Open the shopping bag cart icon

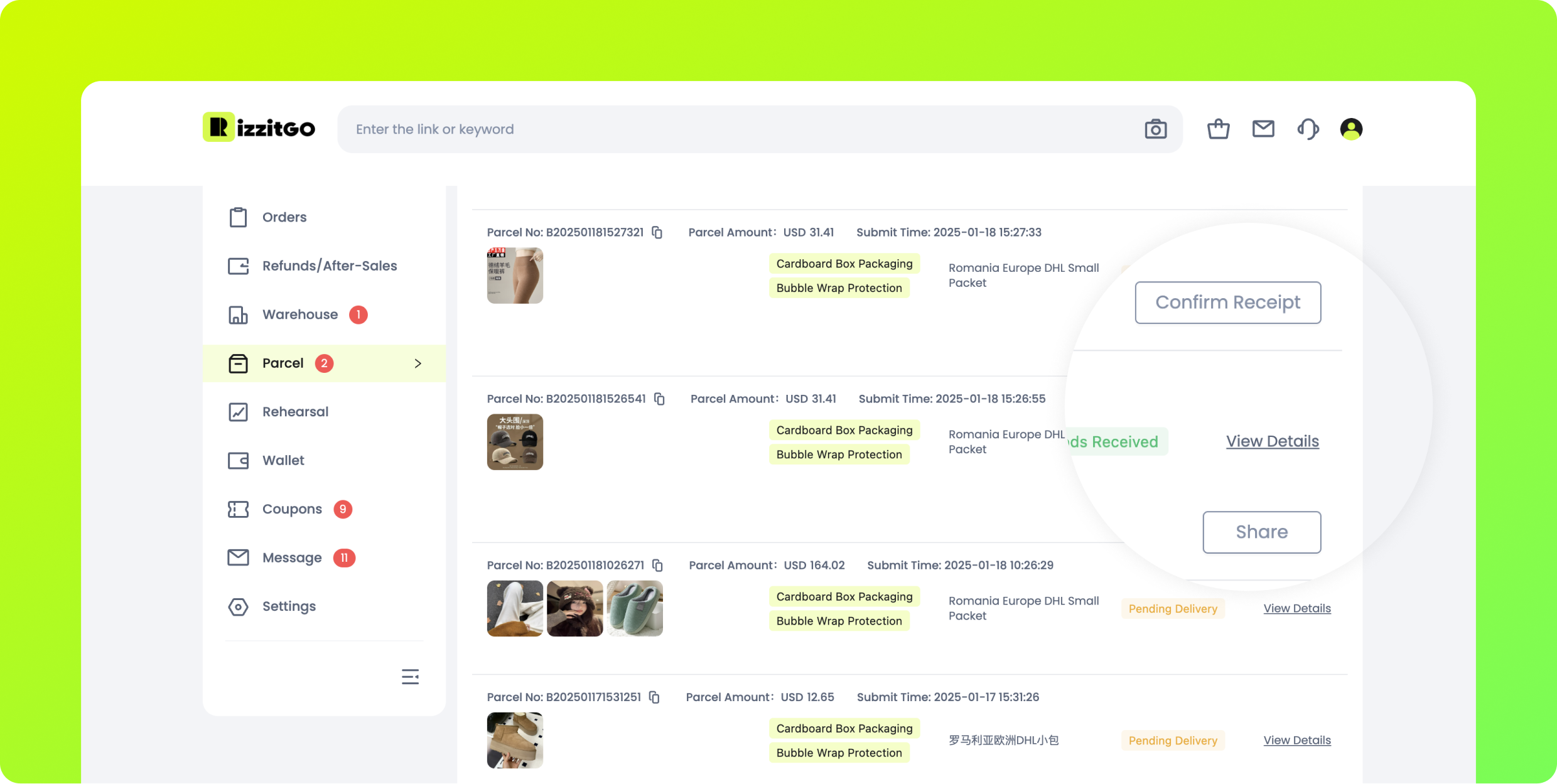point(1218,129)
